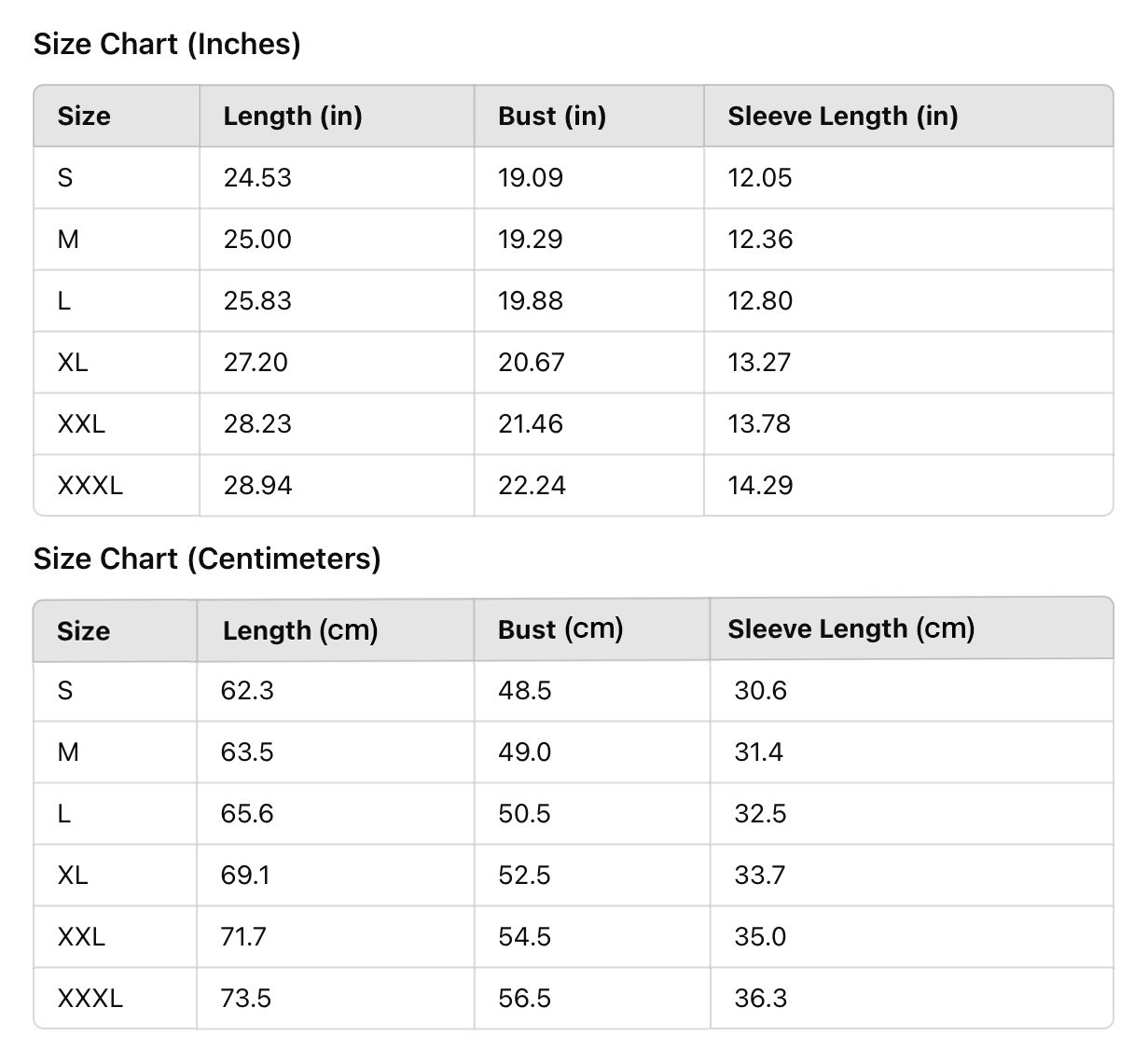1148x1063 pixels.
Task: Select the 14.29 sleeve length for XXXL
Action: pyautogui.click(x=760, y=485)
